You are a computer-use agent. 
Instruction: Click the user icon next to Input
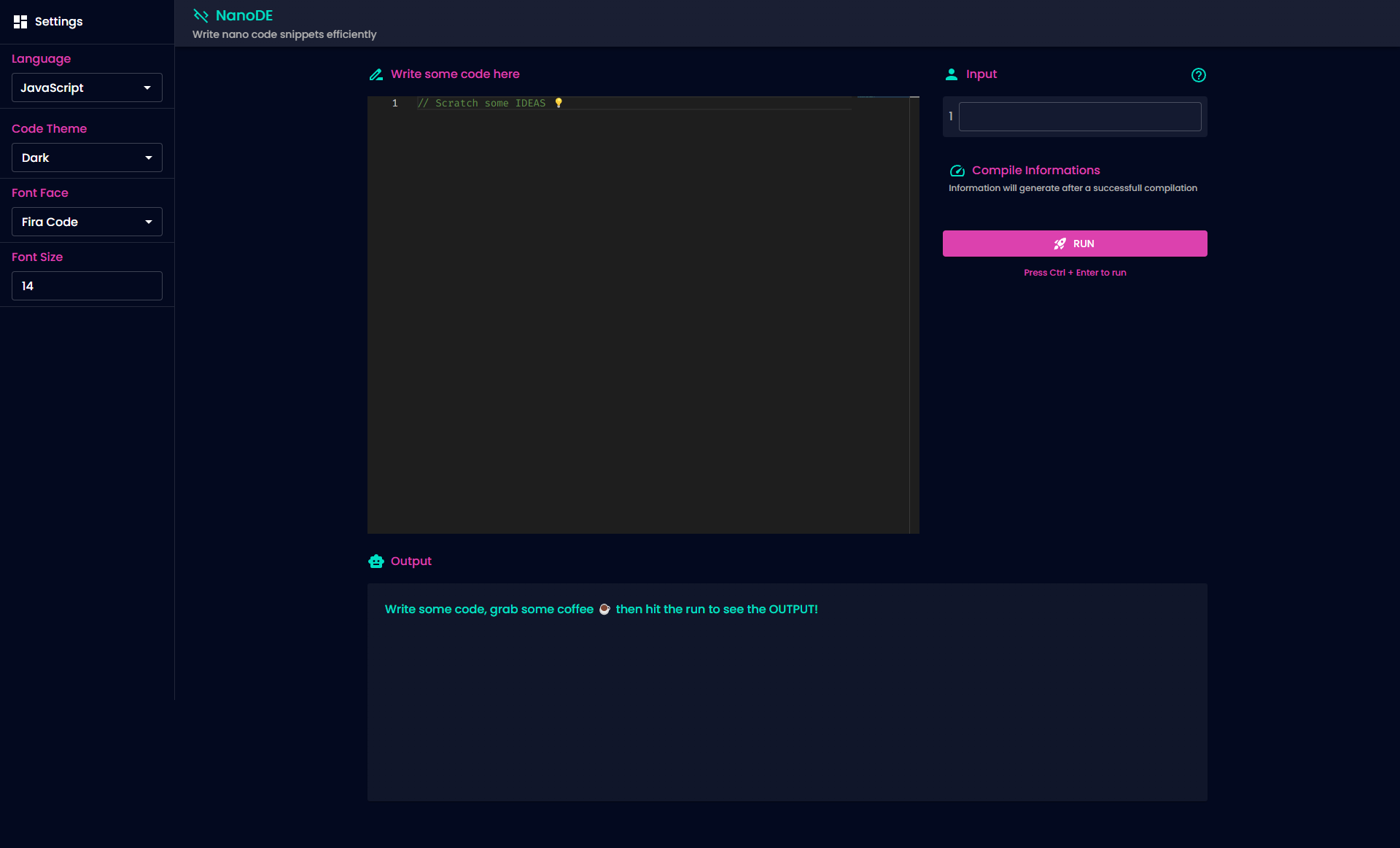click(x=952, y=74)
